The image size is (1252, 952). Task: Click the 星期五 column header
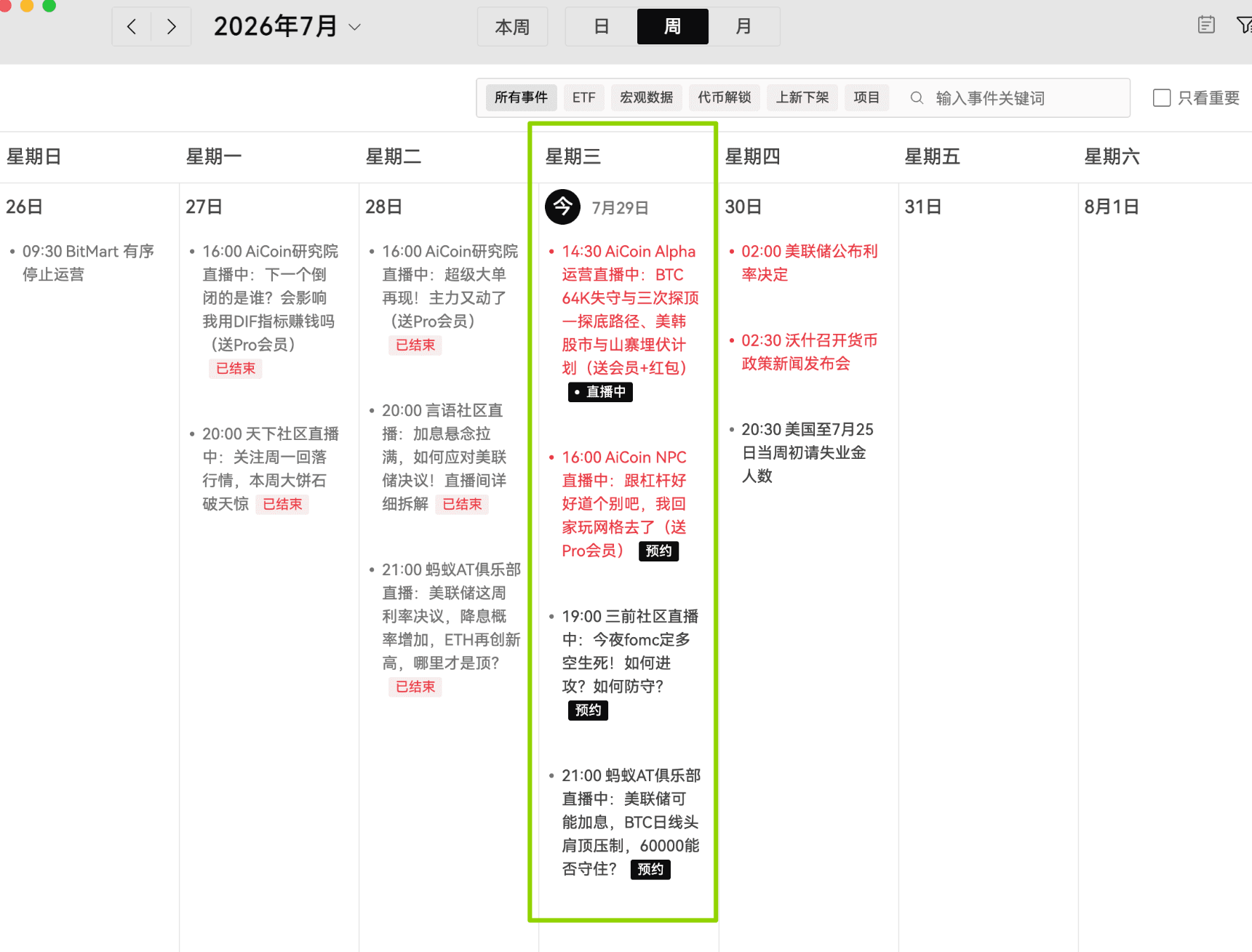(932, 156)
